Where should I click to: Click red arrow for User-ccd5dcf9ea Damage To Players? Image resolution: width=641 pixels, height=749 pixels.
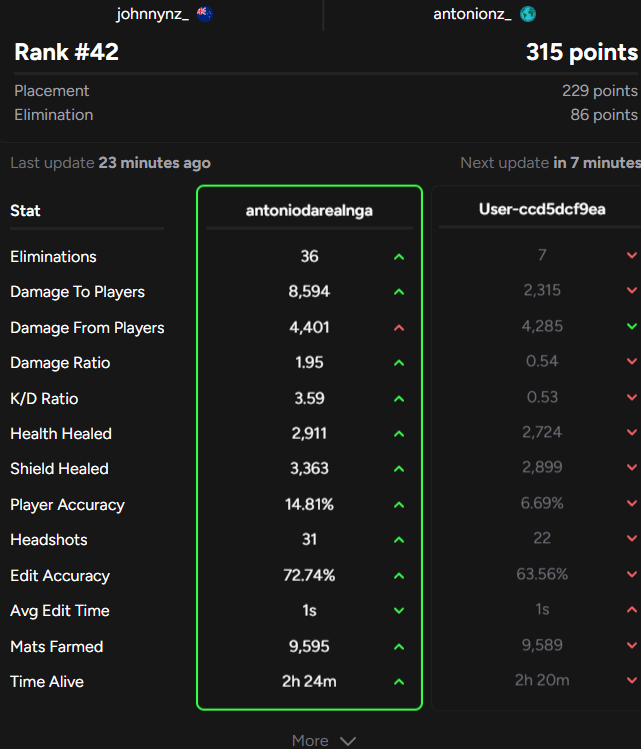[632, 290]
